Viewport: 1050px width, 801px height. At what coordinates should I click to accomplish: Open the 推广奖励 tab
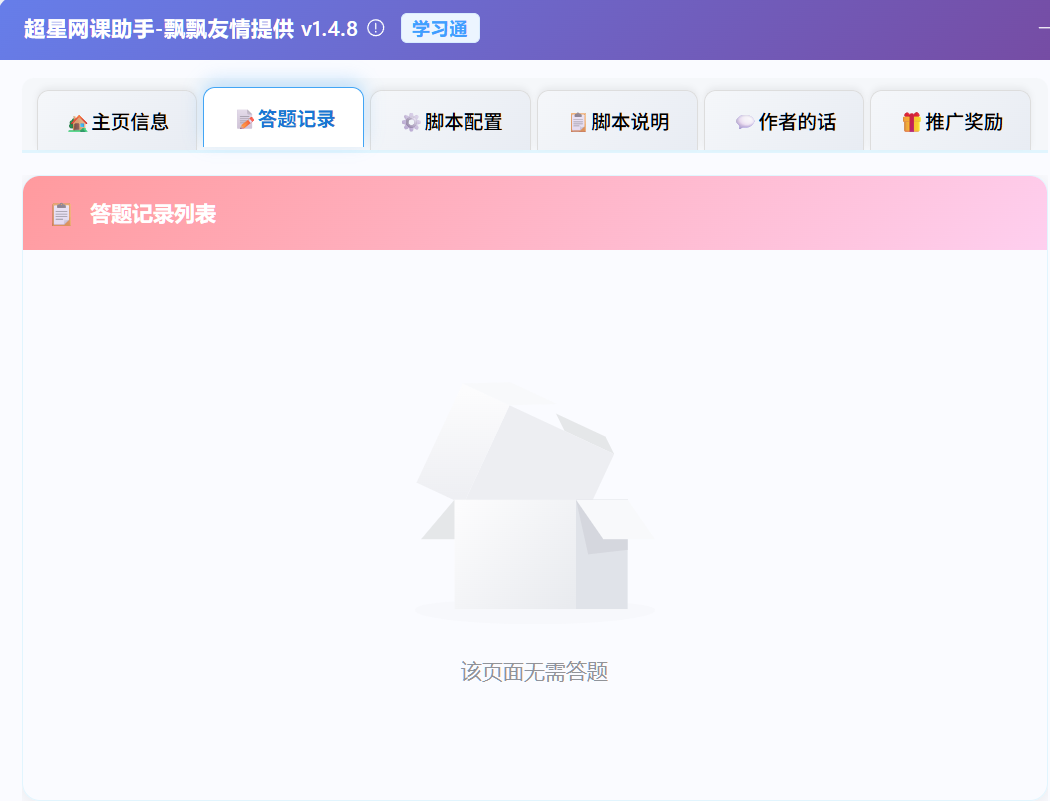950,120
